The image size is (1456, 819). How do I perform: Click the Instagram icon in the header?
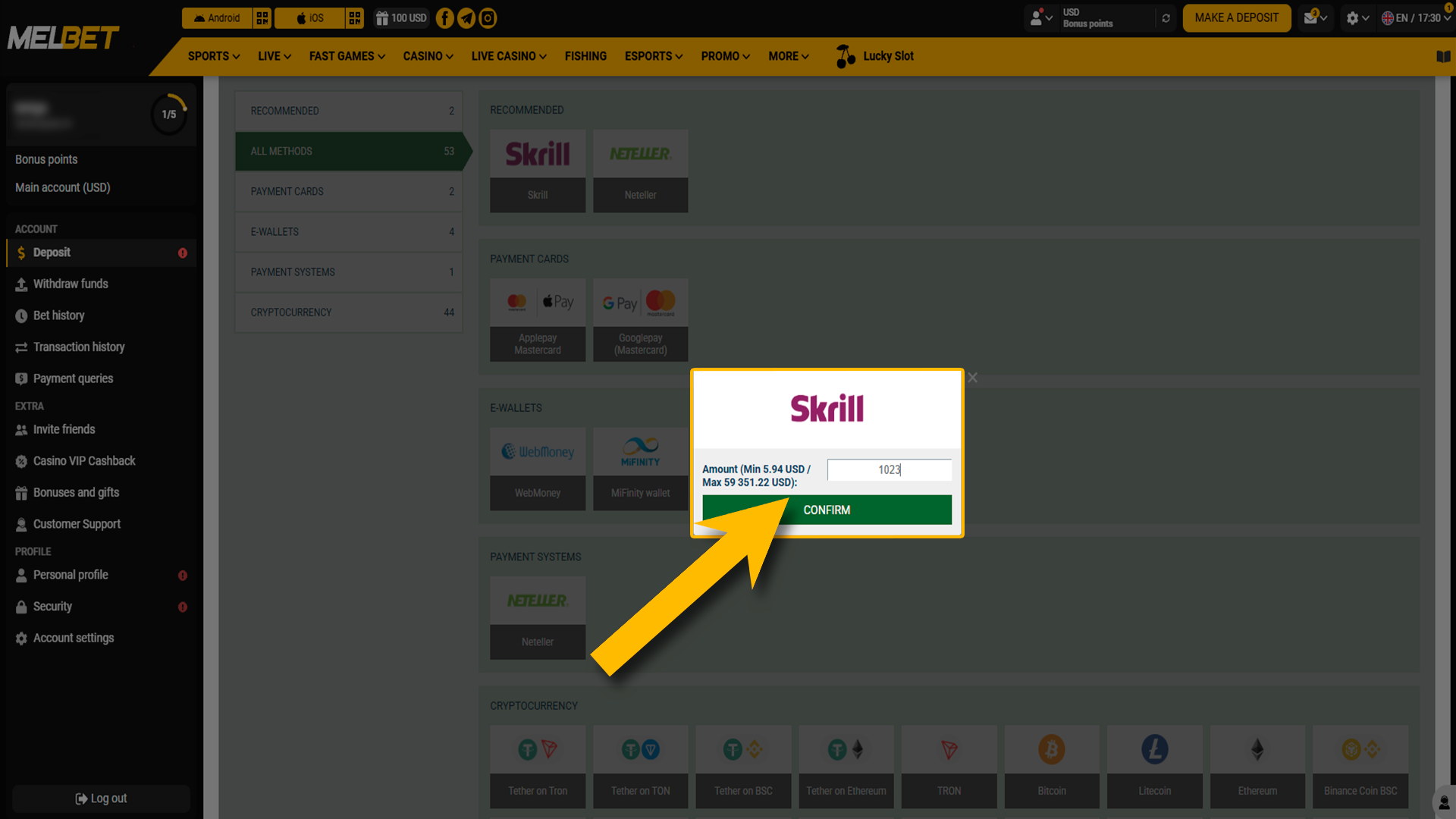click(488, 17)
